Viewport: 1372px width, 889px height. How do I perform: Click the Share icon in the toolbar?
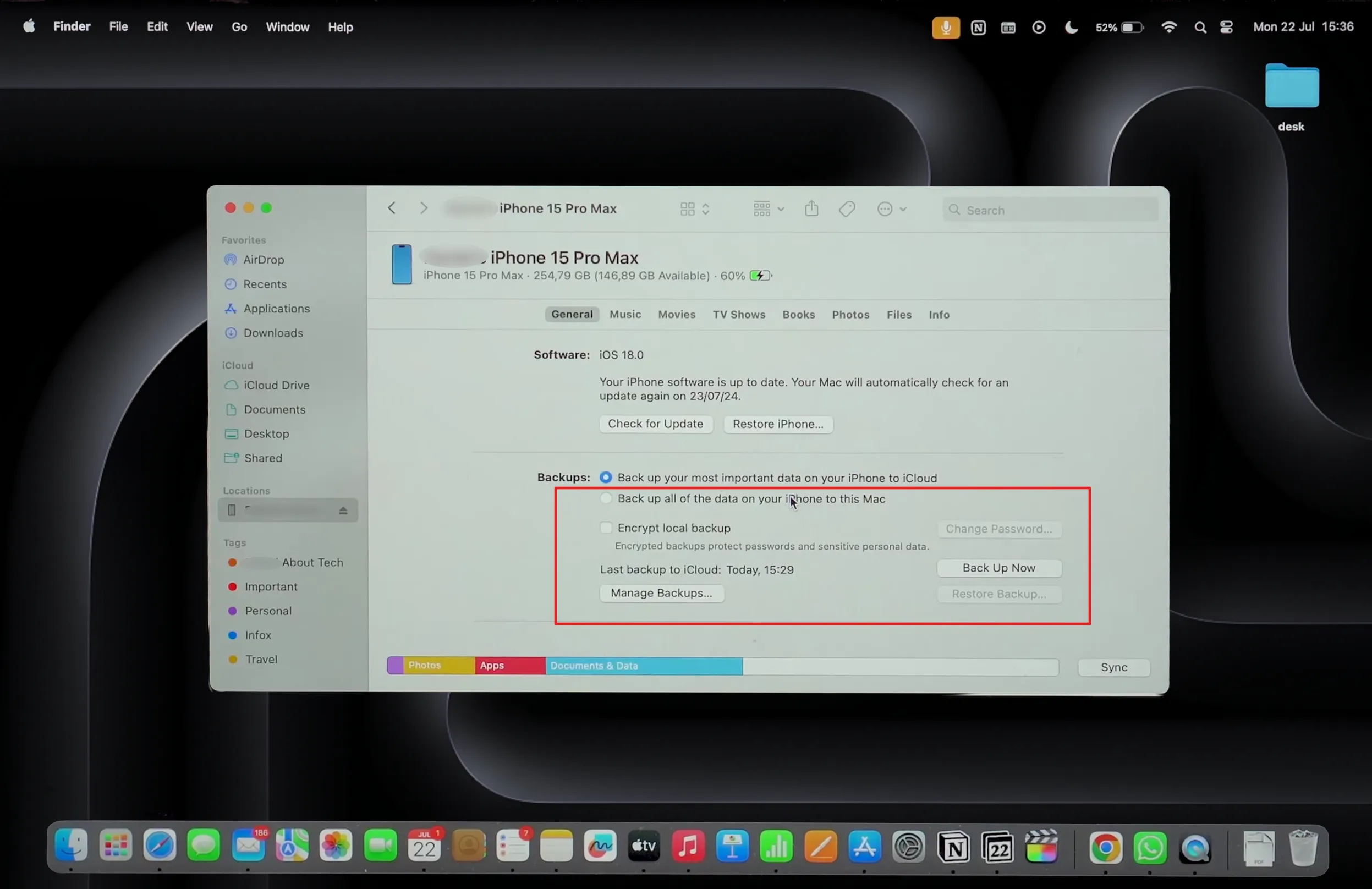pos(810,208)
